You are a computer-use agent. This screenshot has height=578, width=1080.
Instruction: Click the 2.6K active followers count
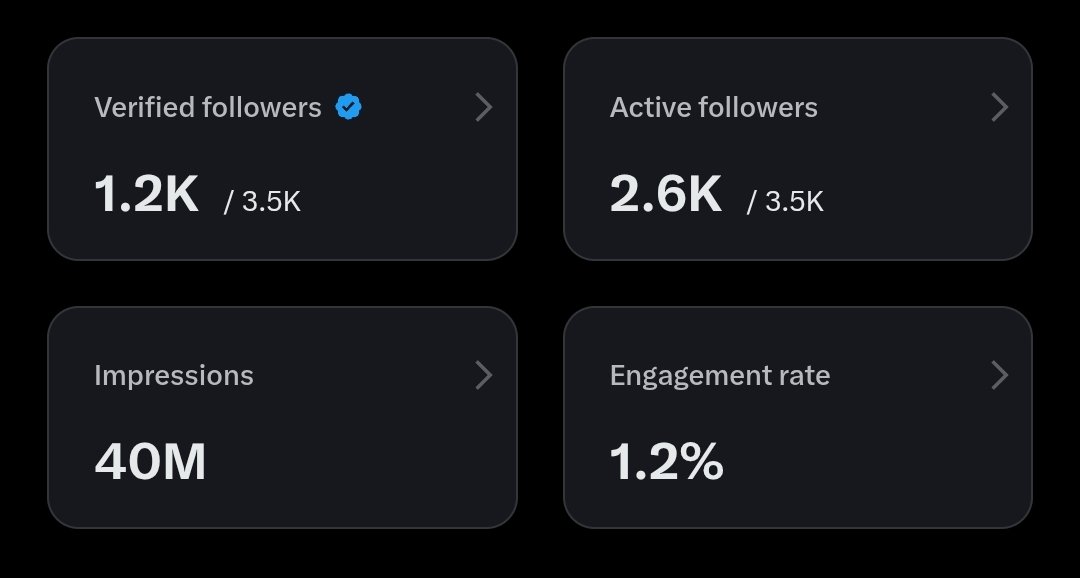tap(665, 194)
